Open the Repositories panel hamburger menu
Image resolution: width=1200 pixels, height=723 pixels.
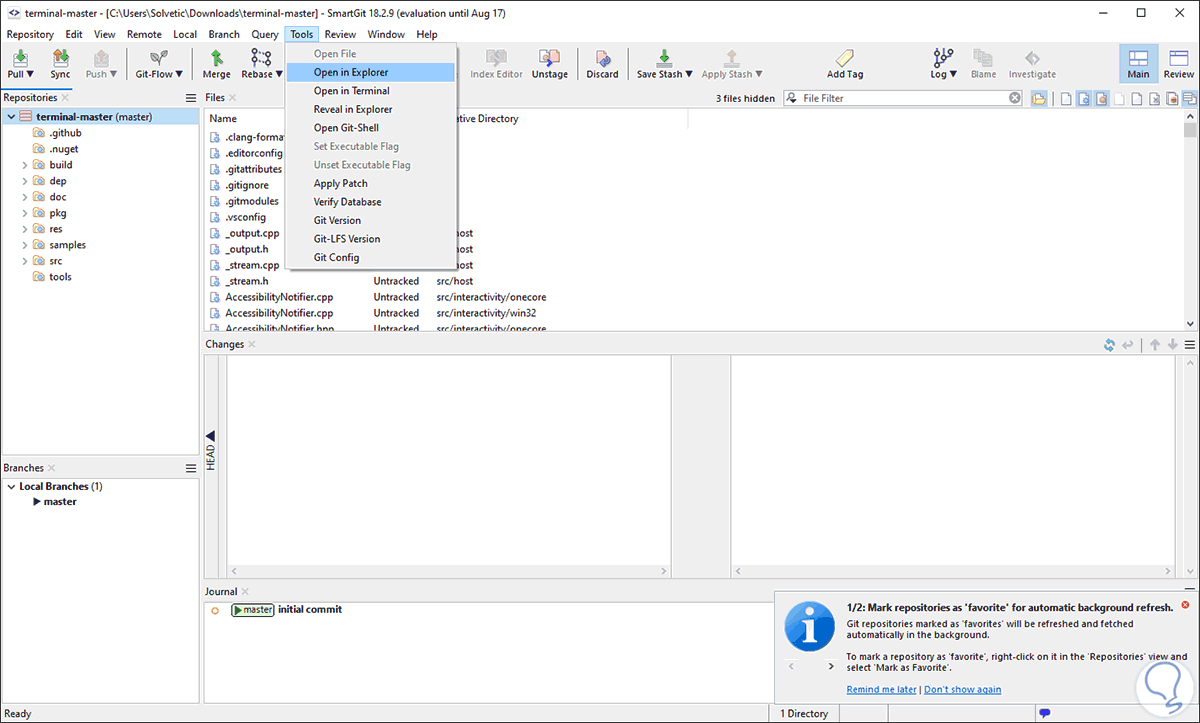coord(190,98)
